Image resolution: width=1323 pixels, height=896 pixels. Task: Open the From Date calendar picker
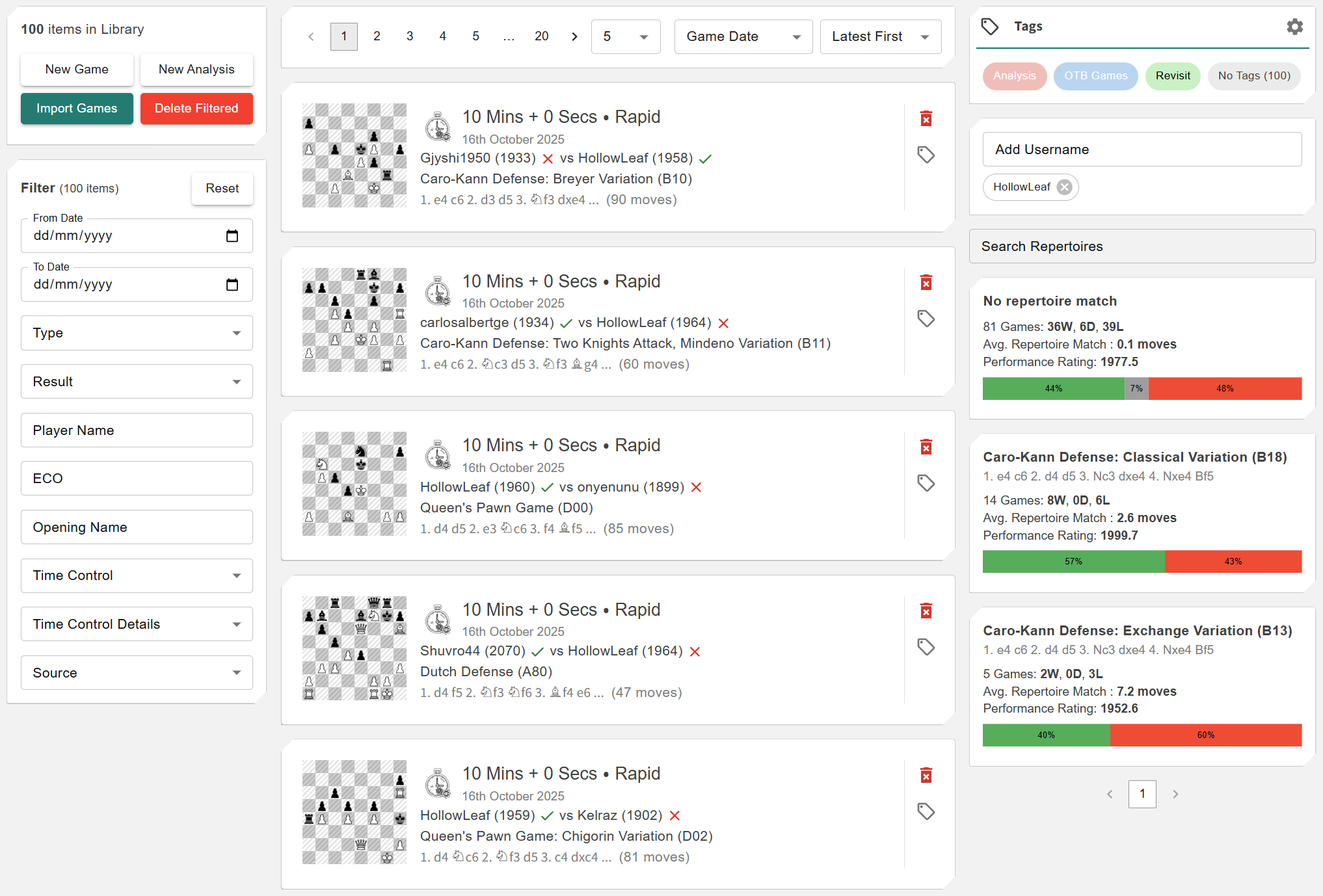point(232,236)
